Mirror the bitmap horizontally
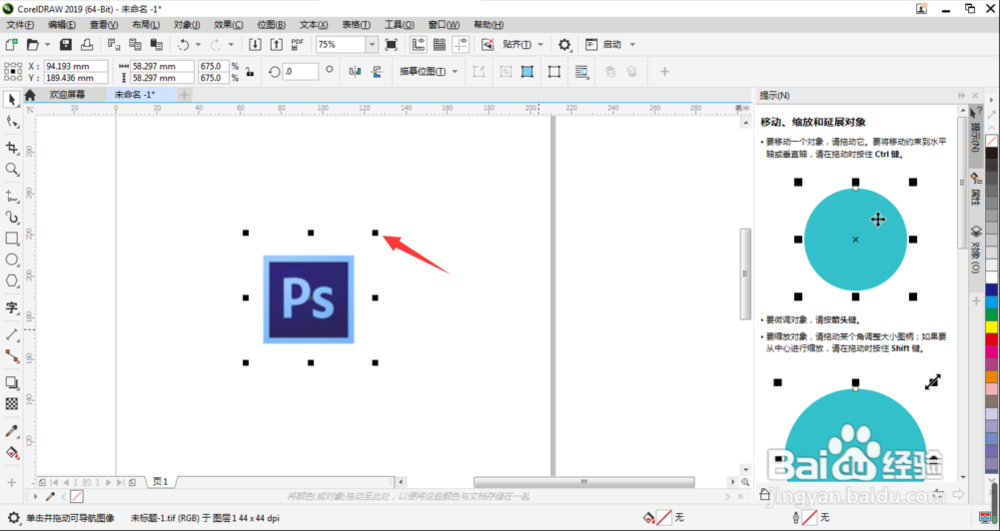1000x531 pixels. pyautogui.click(x=355, y=71)
